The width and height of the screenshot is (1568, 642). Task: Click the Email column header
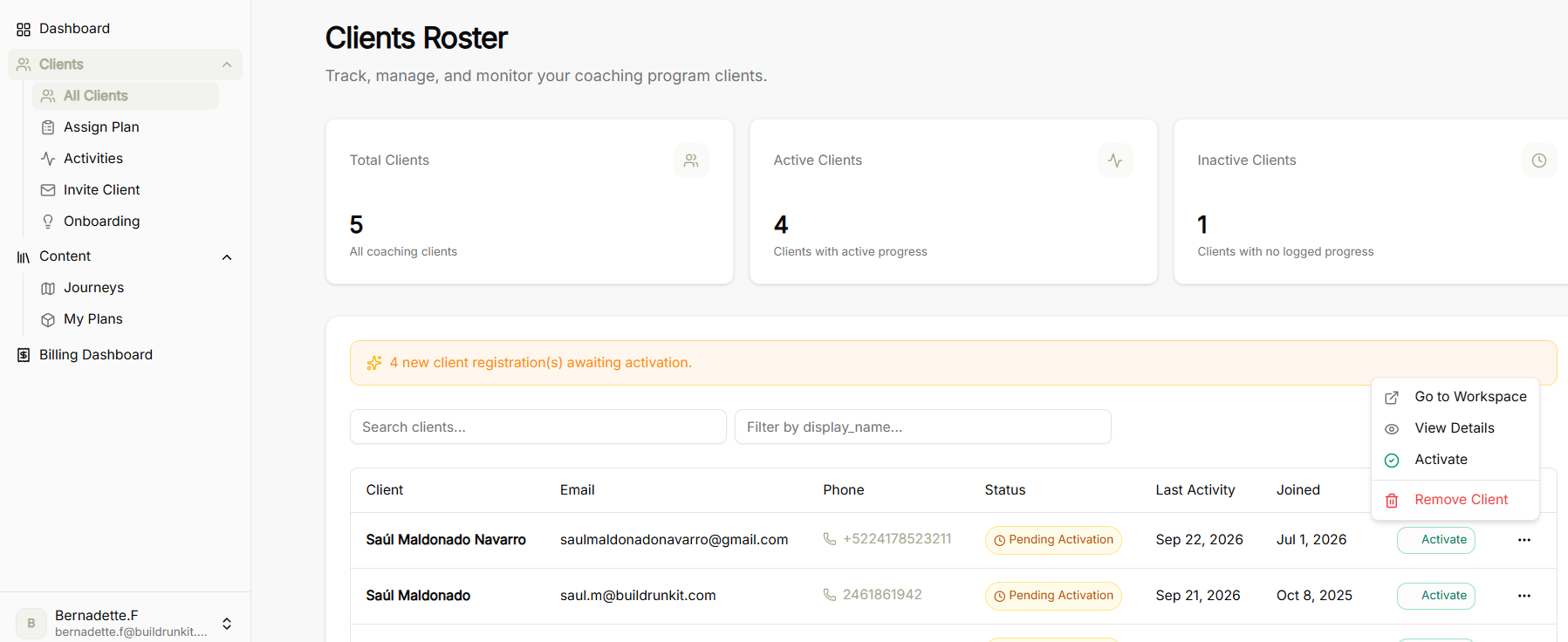[x=578, y=490]
